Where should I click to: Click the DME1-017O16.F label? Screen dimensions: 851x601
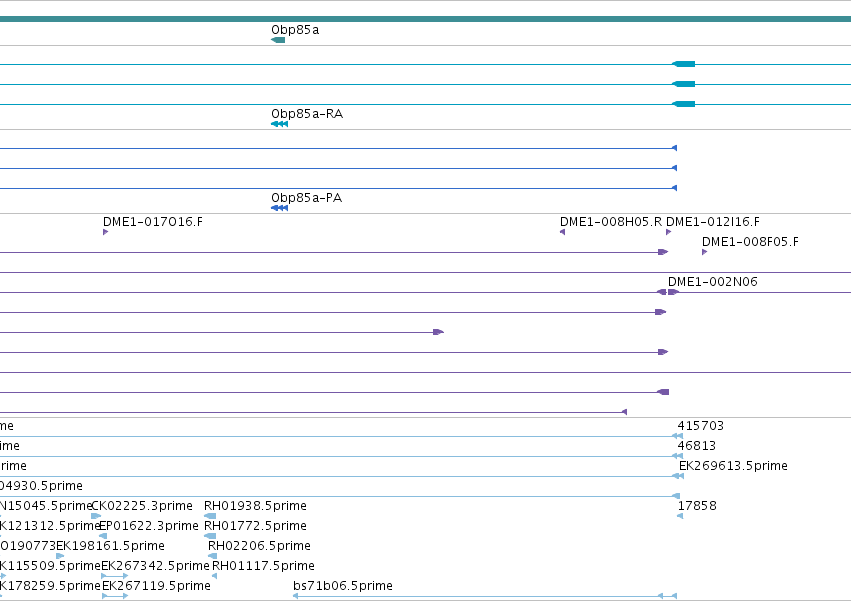[x=153, y=222]
